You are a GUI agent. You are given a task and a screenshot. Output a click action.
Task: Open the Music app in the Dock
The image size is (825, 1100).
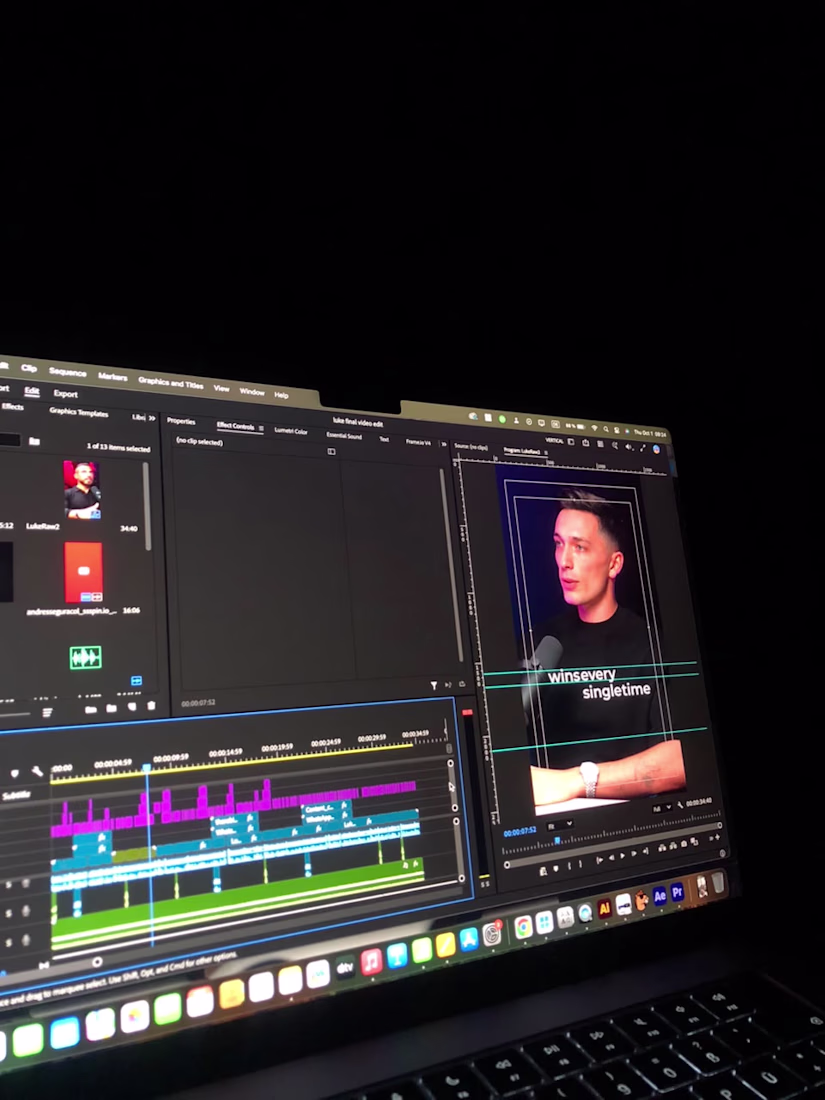tap(371, 961)
